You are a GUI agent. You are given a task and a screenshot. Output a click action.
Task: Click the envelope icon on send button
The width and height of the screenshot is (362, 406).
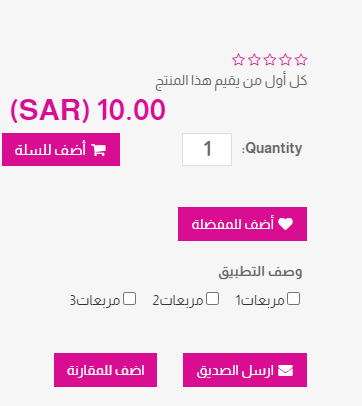click(286, 370)
